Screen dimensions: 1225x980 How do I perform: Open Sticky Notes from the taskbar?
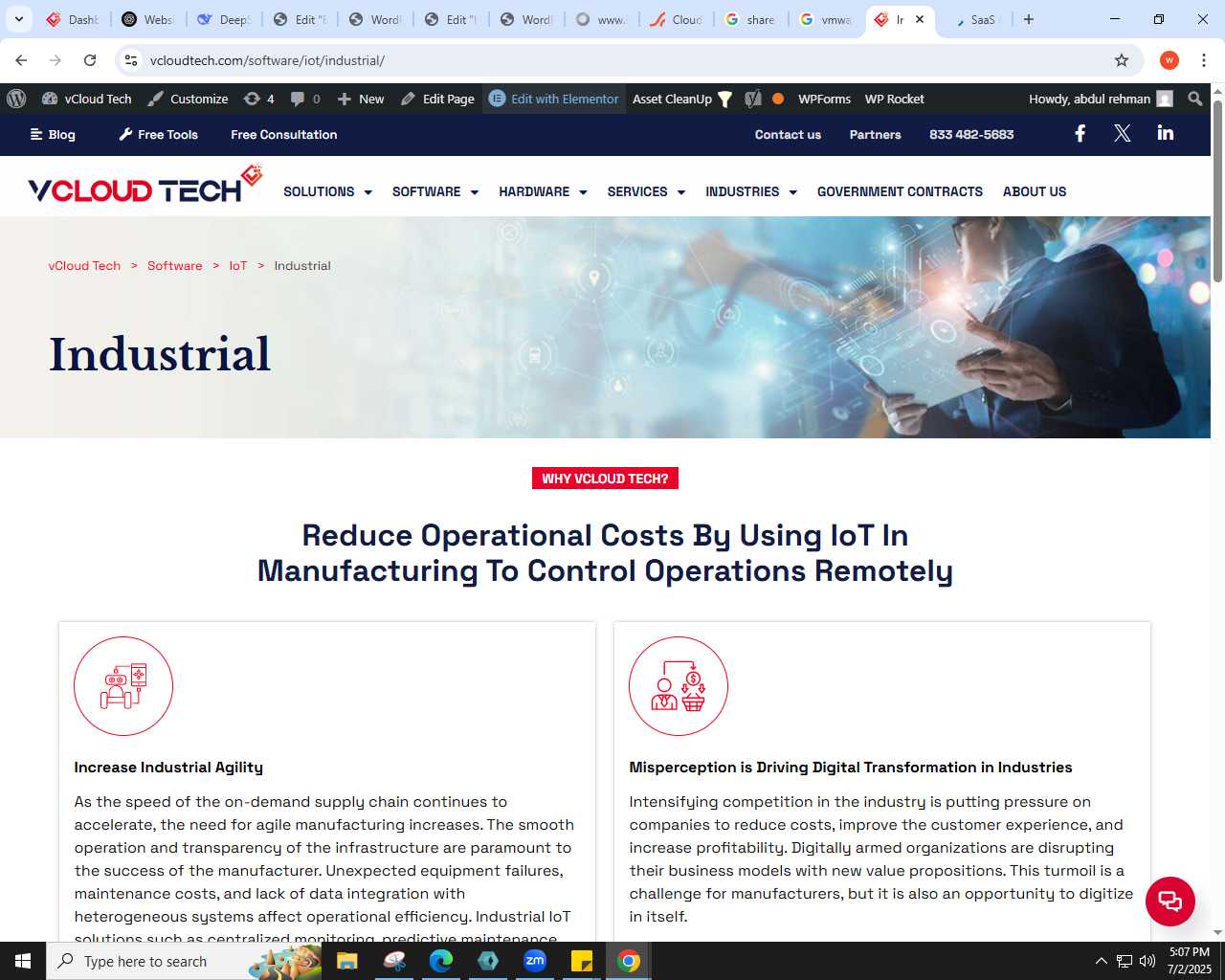(x=582, y=961)
